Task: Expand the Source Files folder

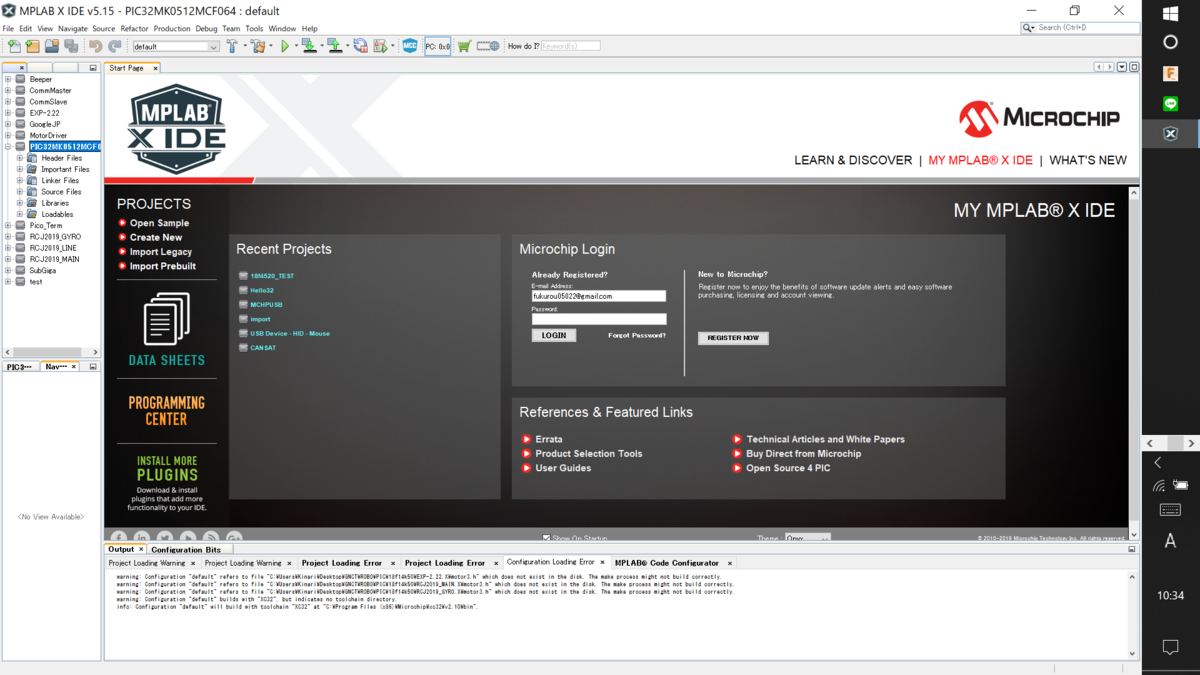Action: 19,192
